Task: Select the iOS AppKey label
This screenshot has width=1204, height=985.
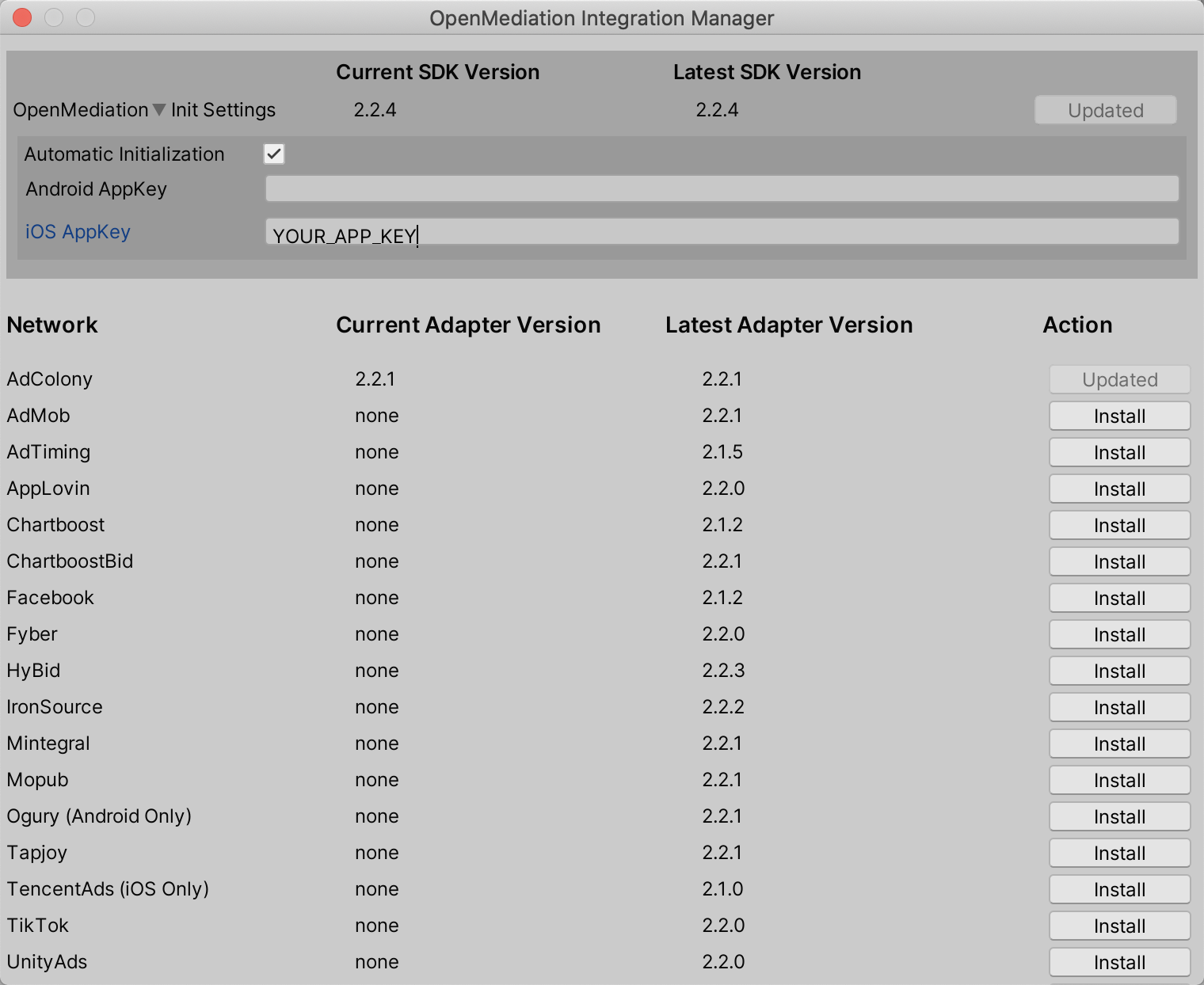Action: click(x=78, y=232)
